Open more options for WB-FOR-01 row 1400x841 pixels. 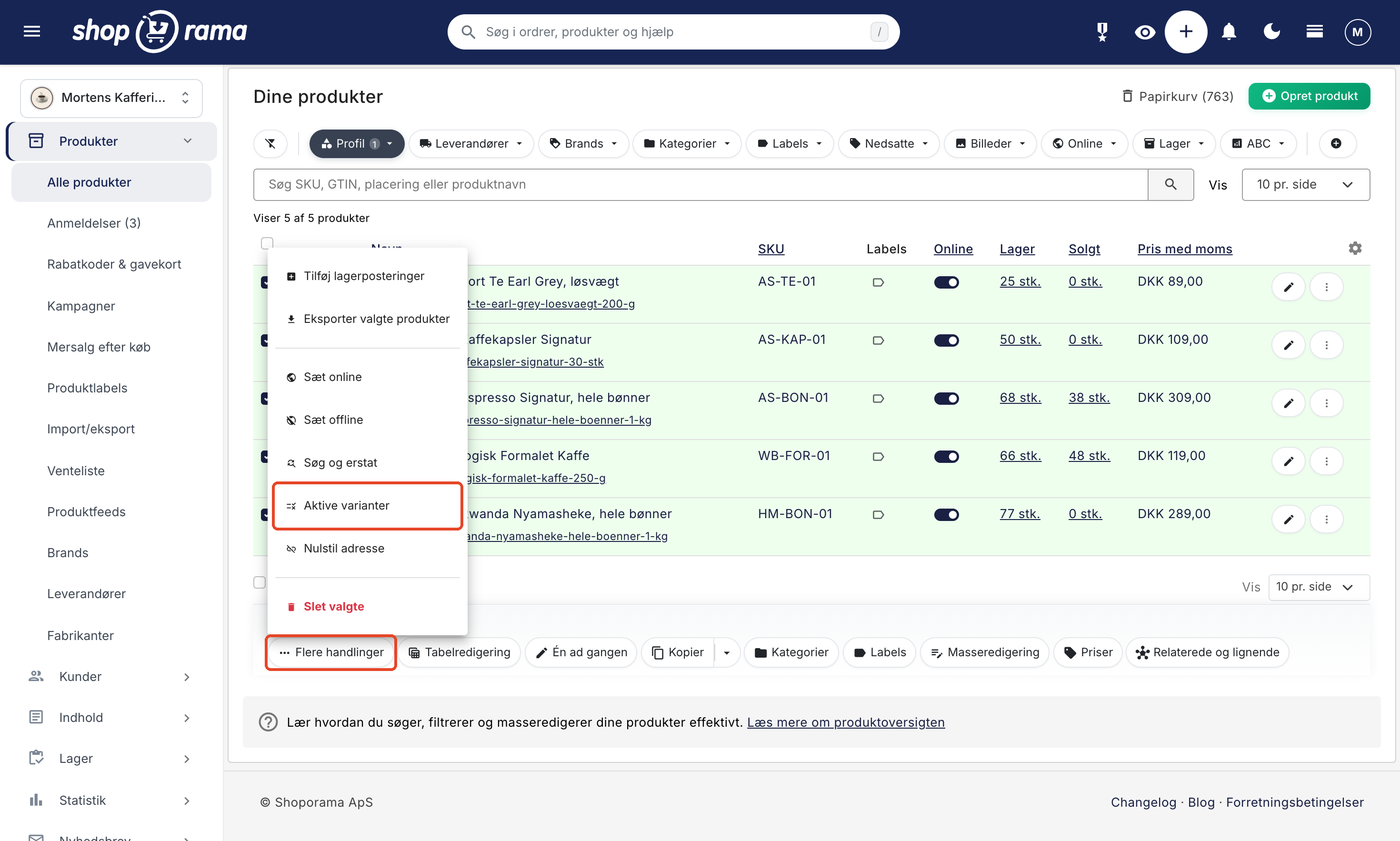pos(1327,461)
